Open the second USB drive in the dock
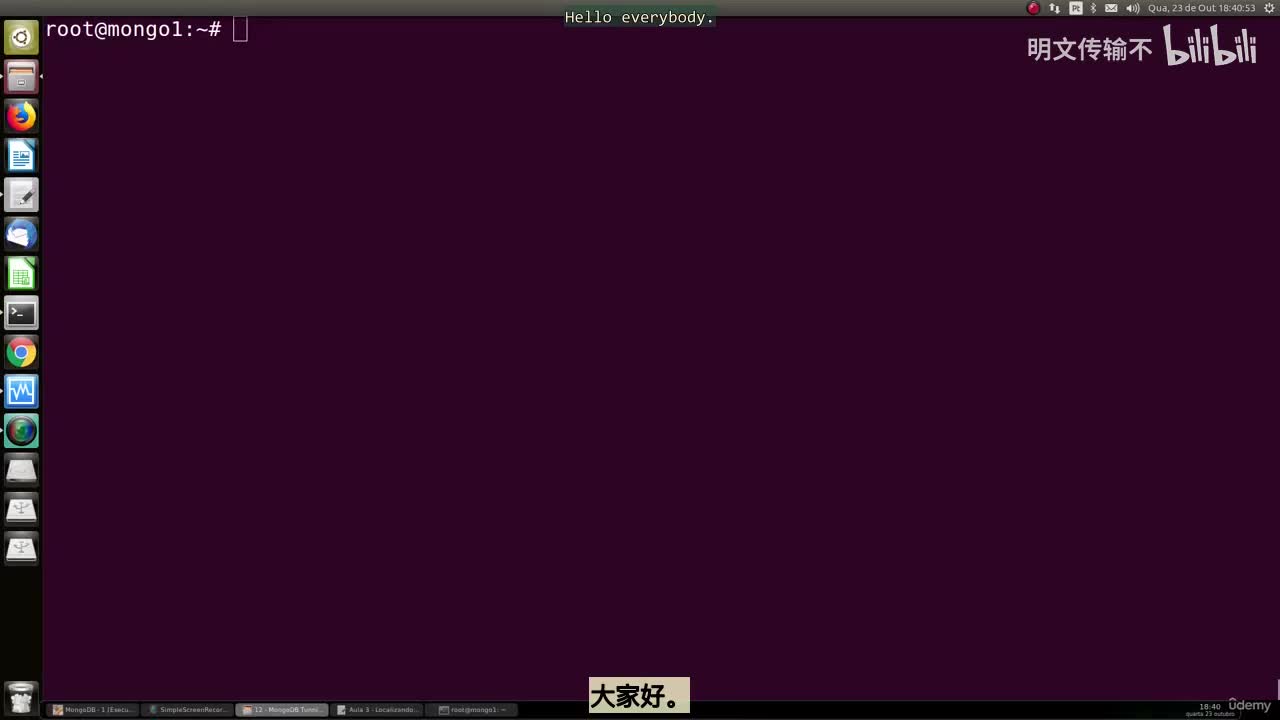The image size is (1280, 720). (21, 549)
